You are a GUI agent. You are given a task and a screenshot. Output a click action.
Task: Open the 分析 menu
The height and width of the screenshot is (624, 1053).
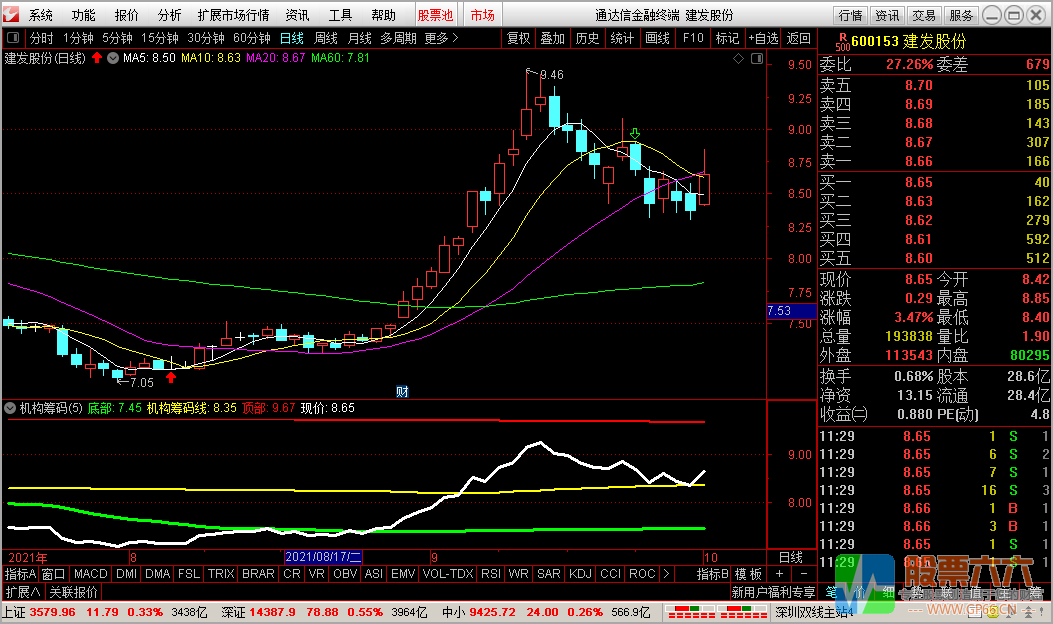[x=169, y=15]
